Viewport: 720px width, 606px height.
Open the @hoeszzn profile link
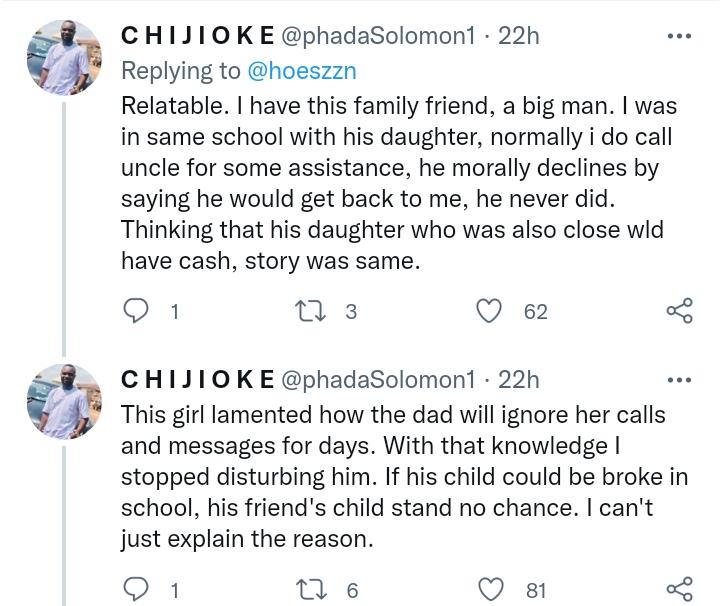point(302,71)
